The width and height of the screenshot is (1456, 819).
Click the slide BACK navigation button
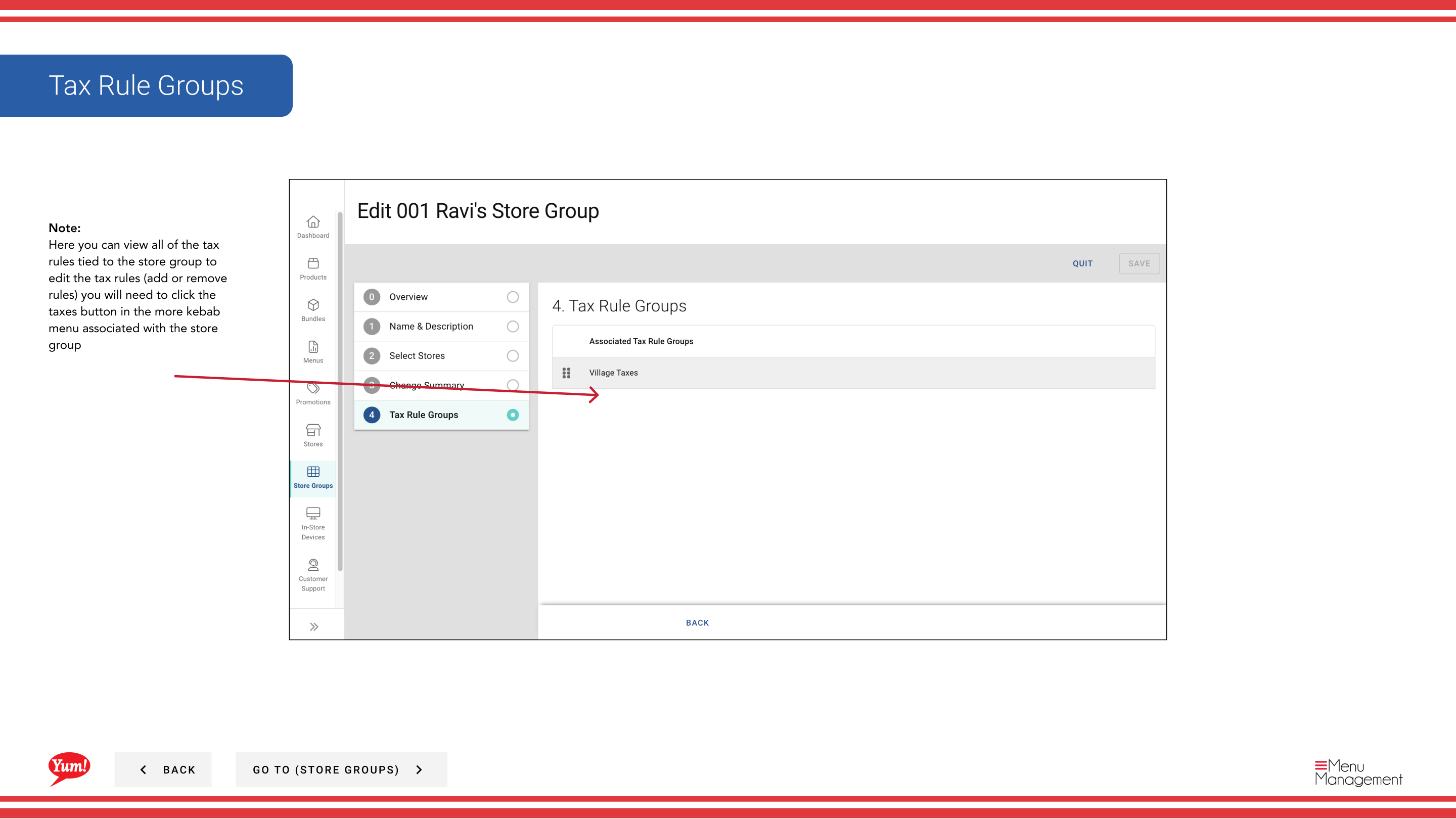[x=163, y=770]
